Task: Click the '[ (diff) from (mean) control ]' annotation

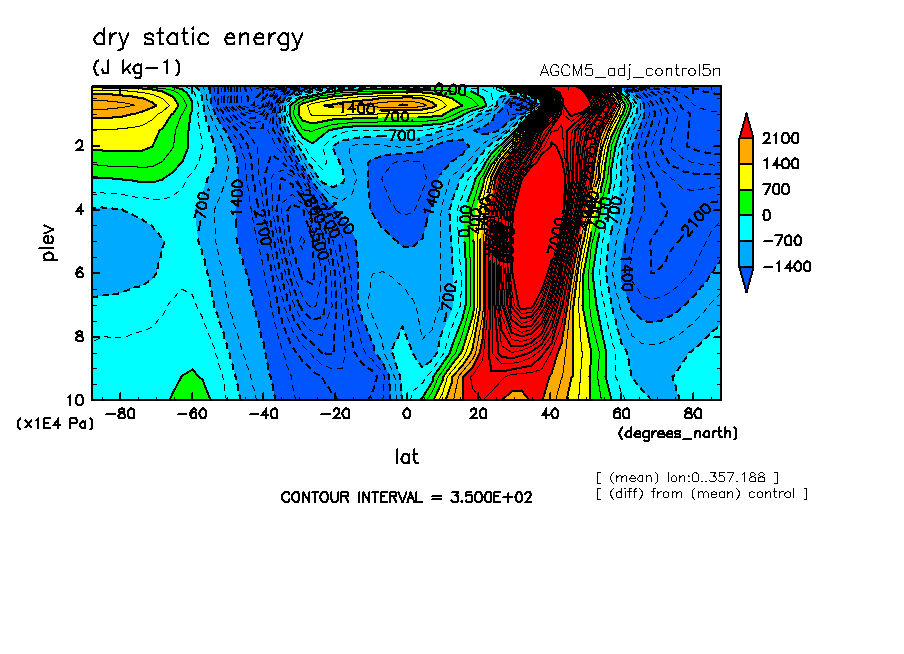Action: [702, 494]
